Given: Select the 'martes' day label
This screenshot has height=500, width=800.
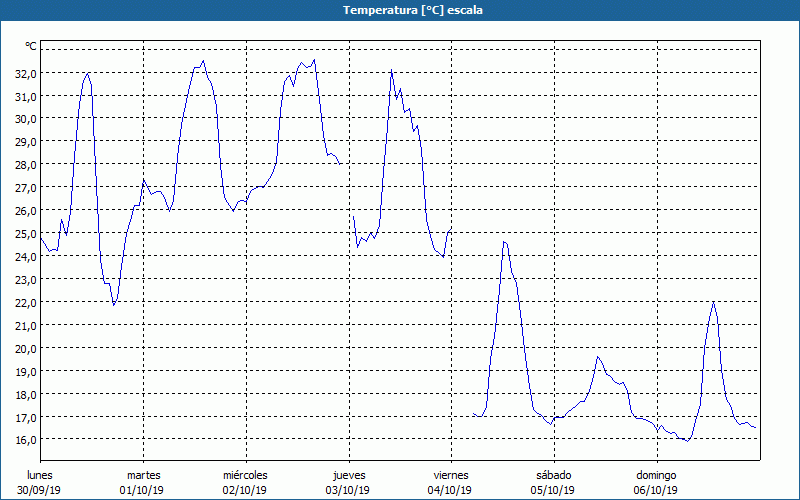Looking at the screenshot, I should click(x=144, y=475).
